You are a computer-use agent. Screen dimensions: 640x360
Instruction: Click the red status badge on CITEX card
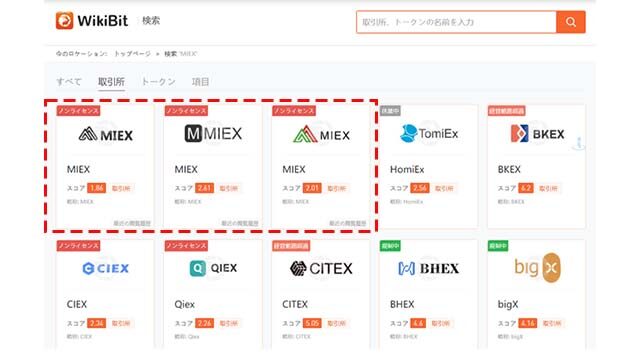pos(291,246)
